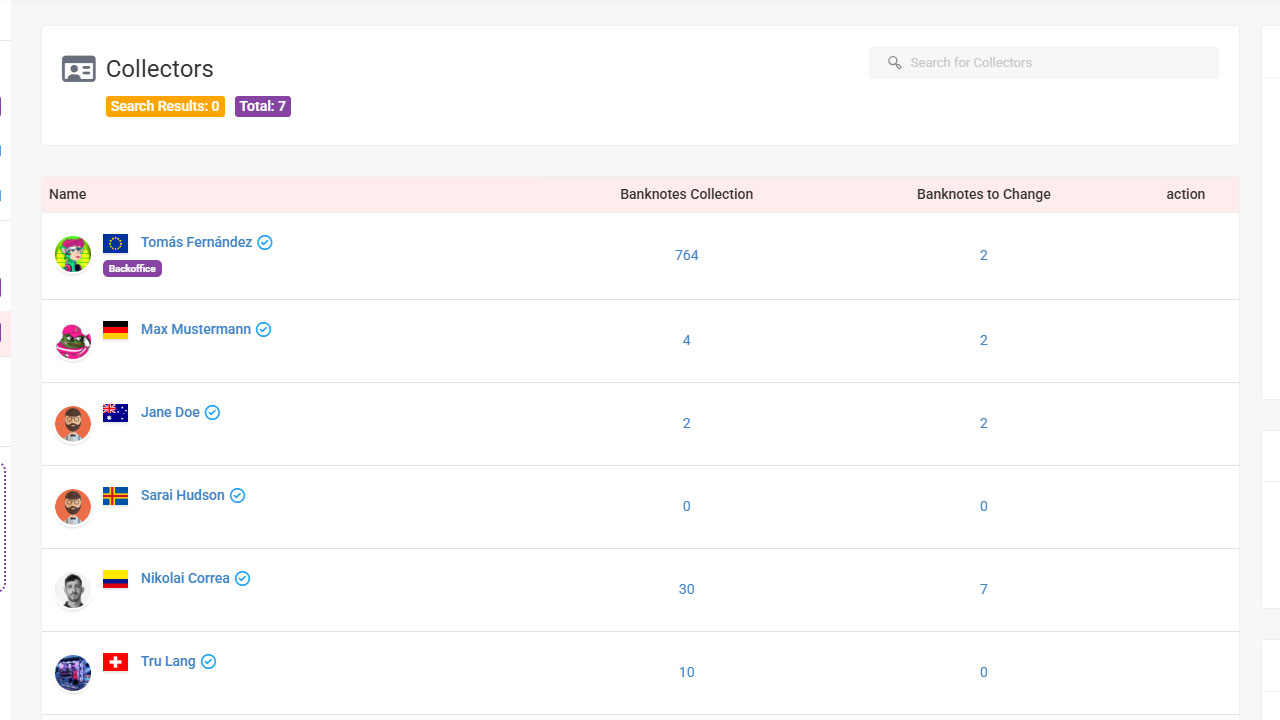This screenshot has height=720, width=1280.
Task: Click the search magnifier icon
Action: tap(894, 63)
